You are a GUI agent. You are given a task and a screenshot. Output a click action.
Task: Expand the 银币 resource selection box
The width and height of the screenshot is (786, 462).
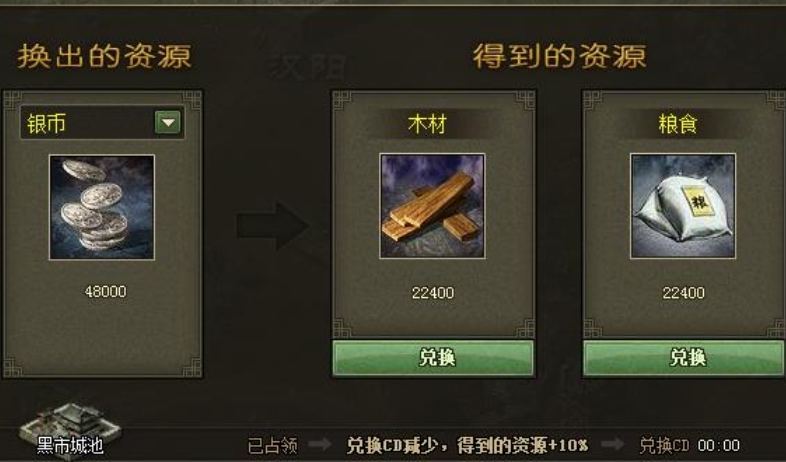click(102, 122)
